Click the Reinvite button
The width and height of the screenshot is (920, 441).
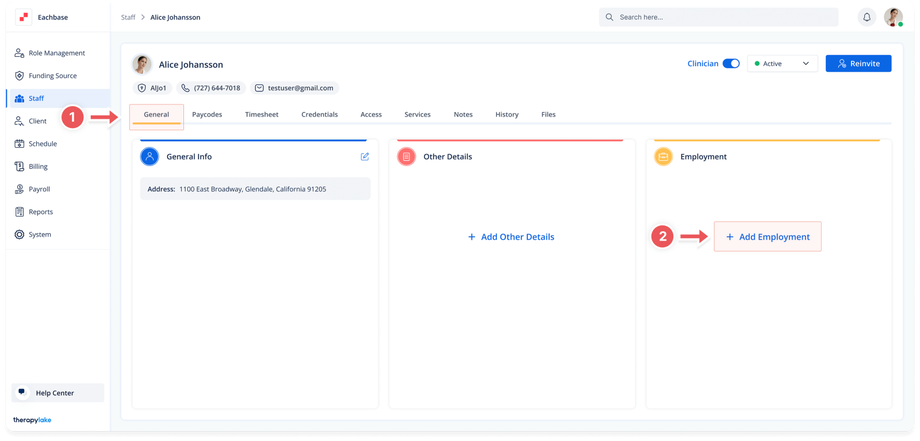[858, 64]
